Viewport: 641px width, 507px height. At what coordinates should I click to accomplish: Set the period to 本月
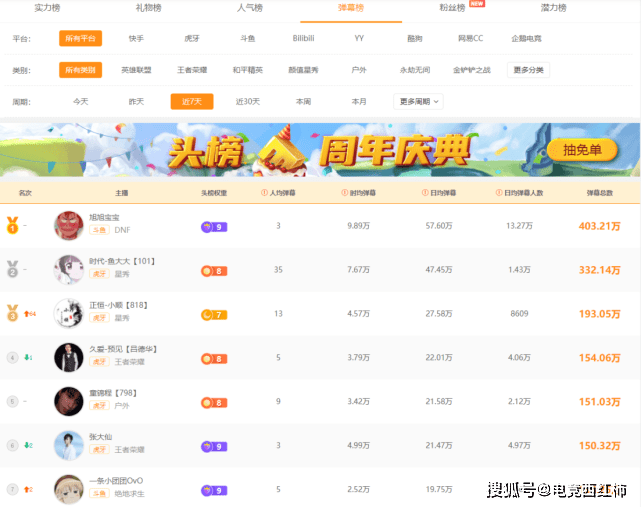359,101
